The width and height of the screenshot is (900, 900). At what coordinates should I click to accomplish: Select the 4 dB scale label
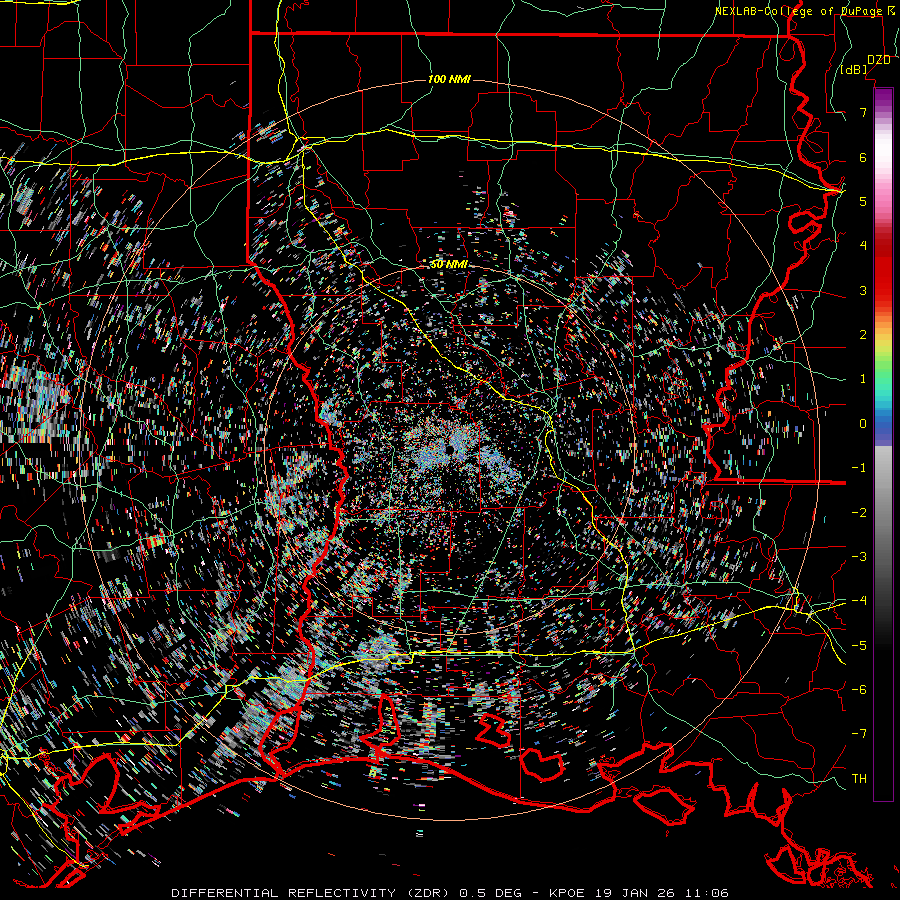(863, 246)
